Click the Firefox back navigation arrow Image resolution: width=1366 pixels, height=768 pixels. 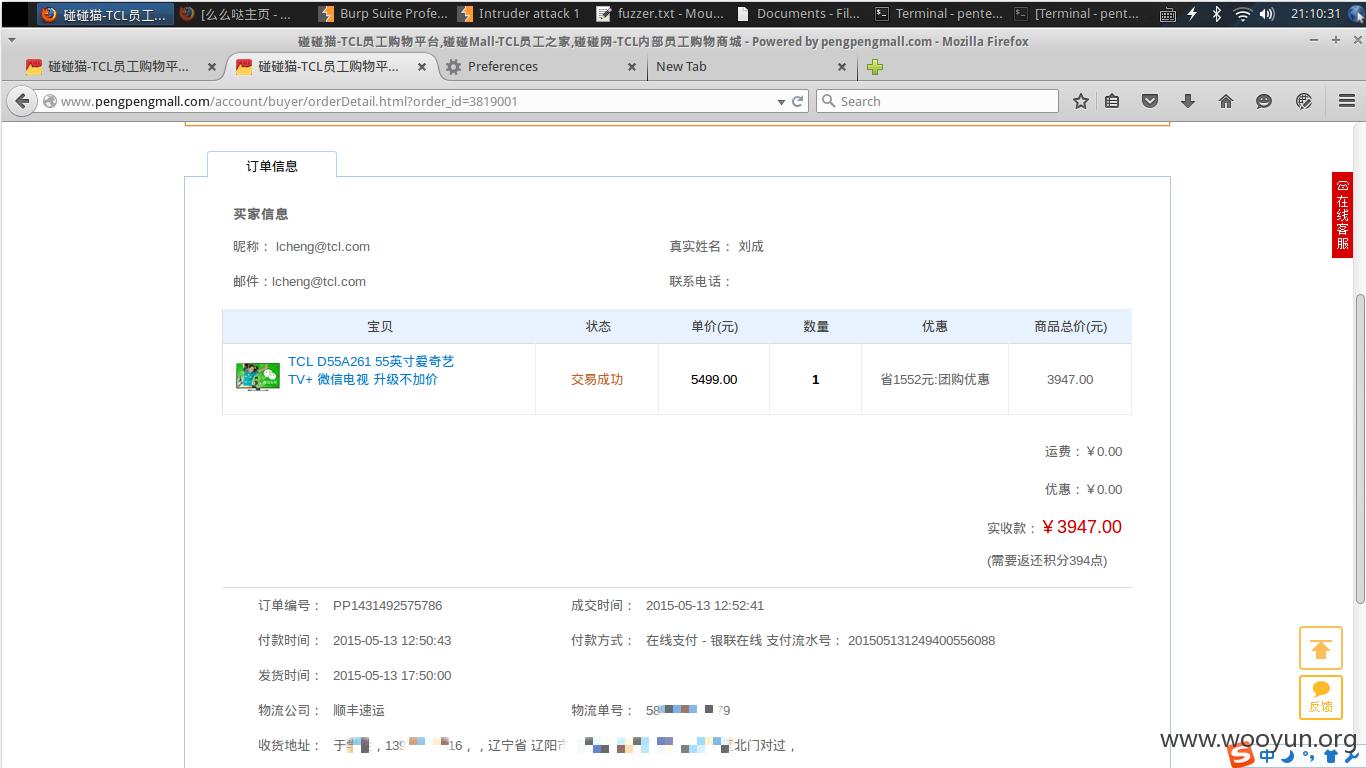(x=22, y=101)
